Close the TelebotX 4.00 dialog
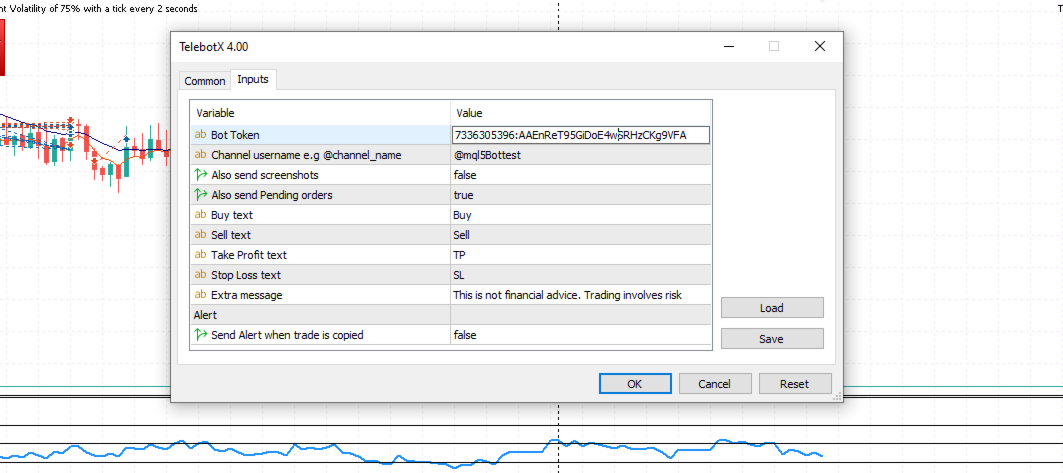The height and width of the screenshot is (473, 1063). 820,46
